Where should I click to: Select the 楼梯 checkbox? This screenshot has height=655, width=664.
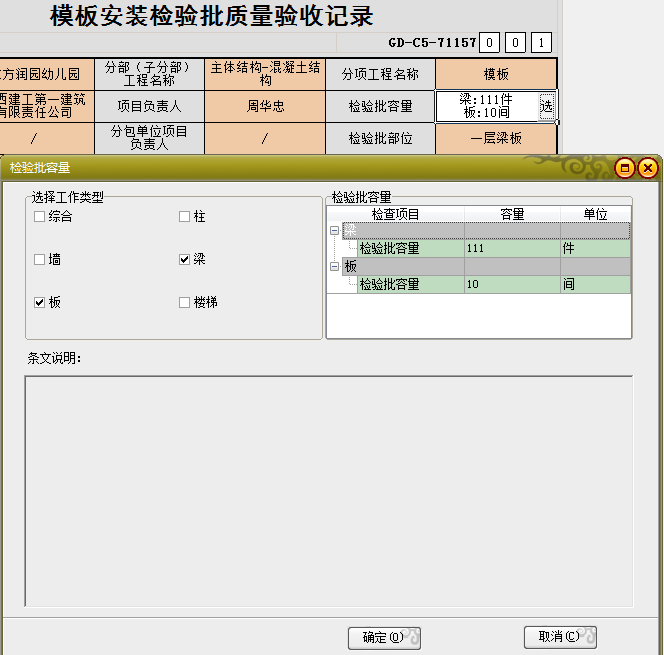pyautogui.click(x=185, y=303)
